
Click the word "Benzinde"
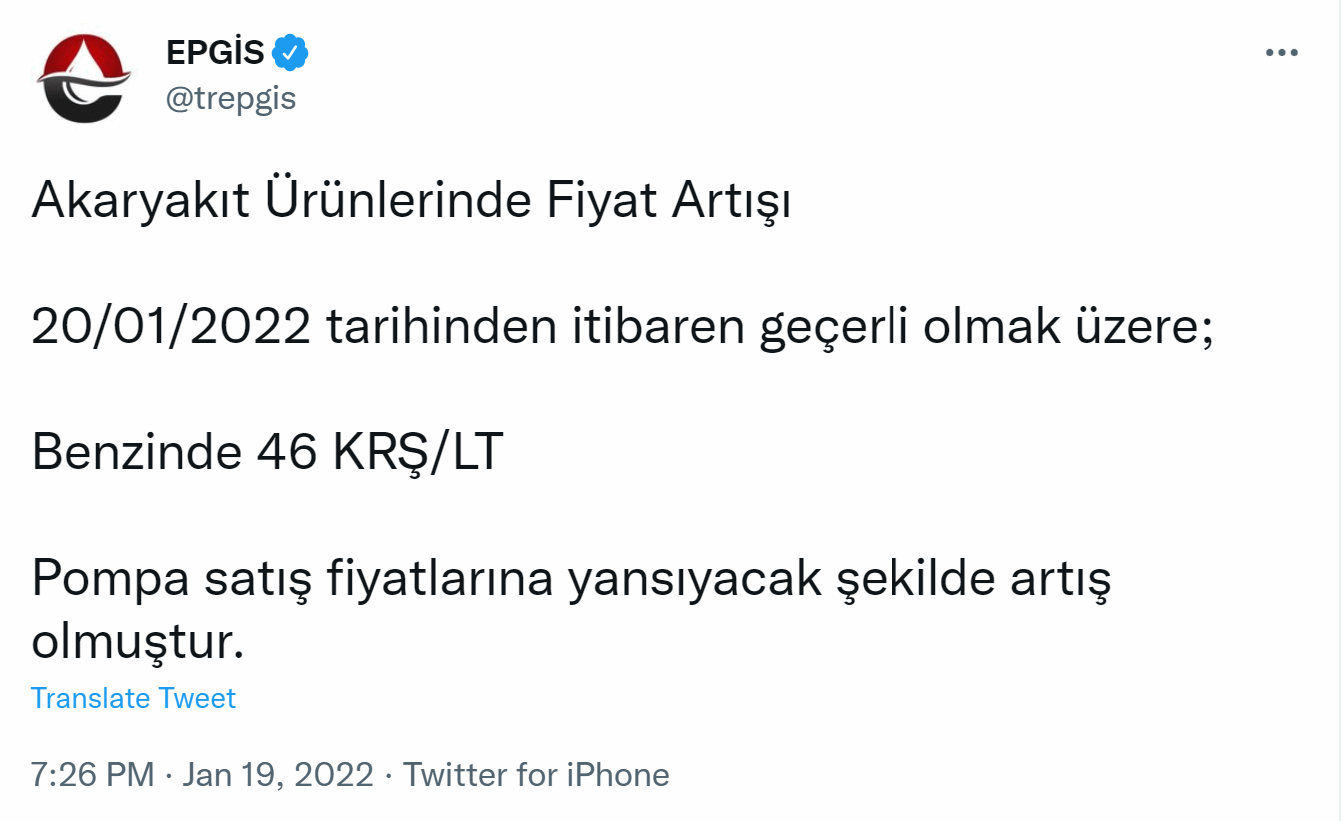[x=136, y=453]
